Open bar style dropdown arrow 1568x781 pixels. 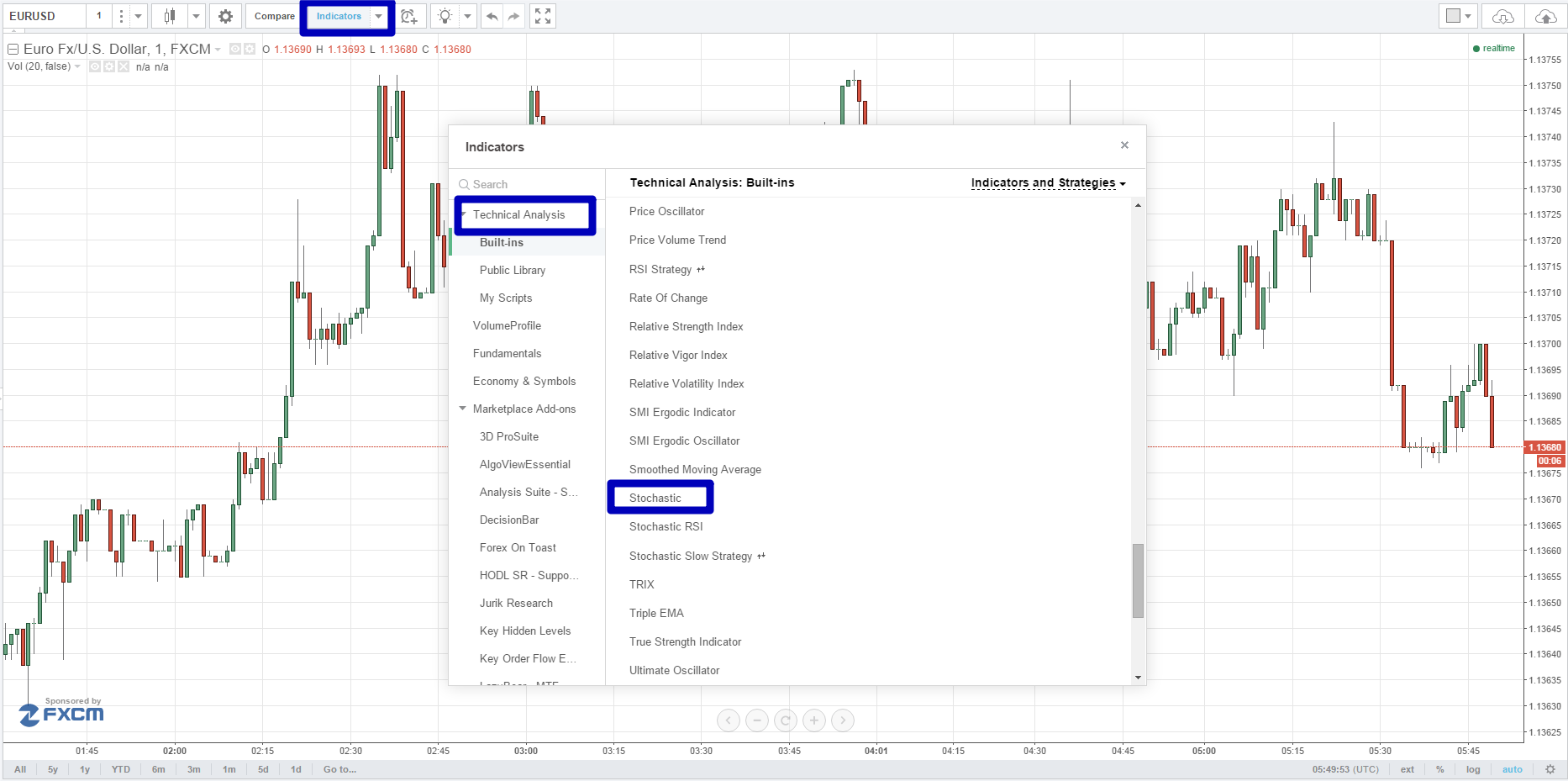[196, 16]
